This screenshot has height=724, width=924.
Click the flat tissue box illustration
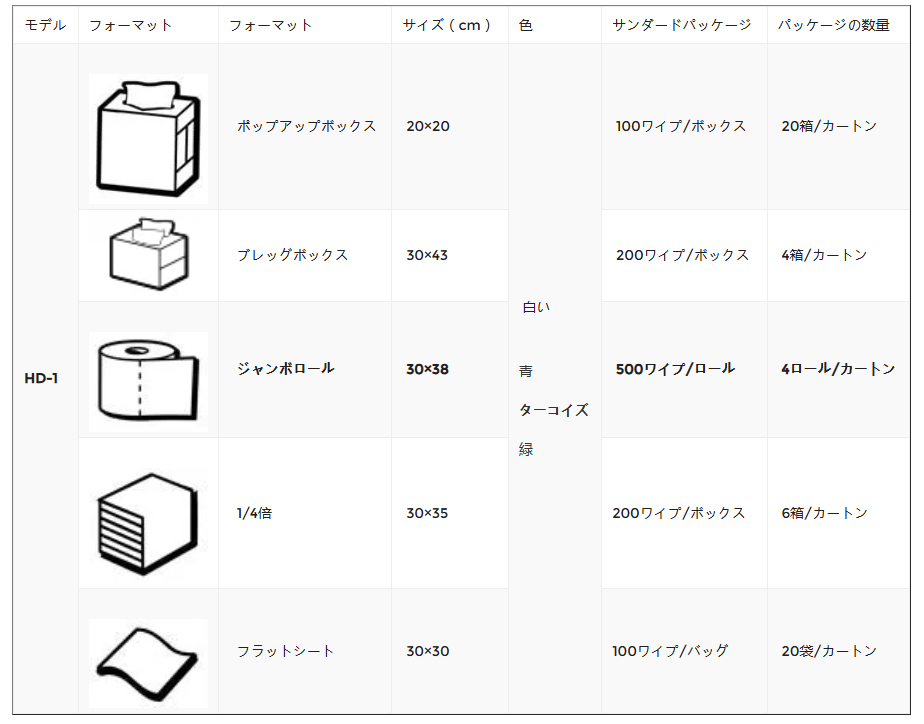[148, 254]
